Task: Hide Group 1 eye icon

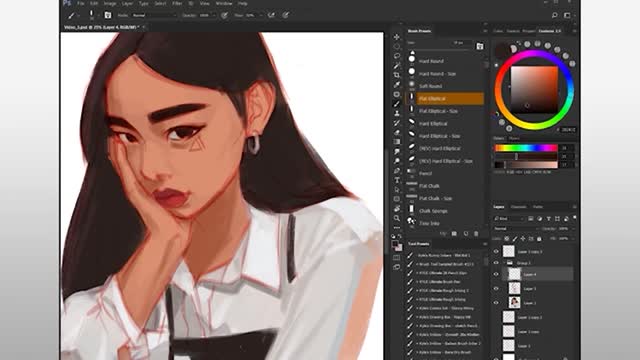Action: click(x=496, y=263)
